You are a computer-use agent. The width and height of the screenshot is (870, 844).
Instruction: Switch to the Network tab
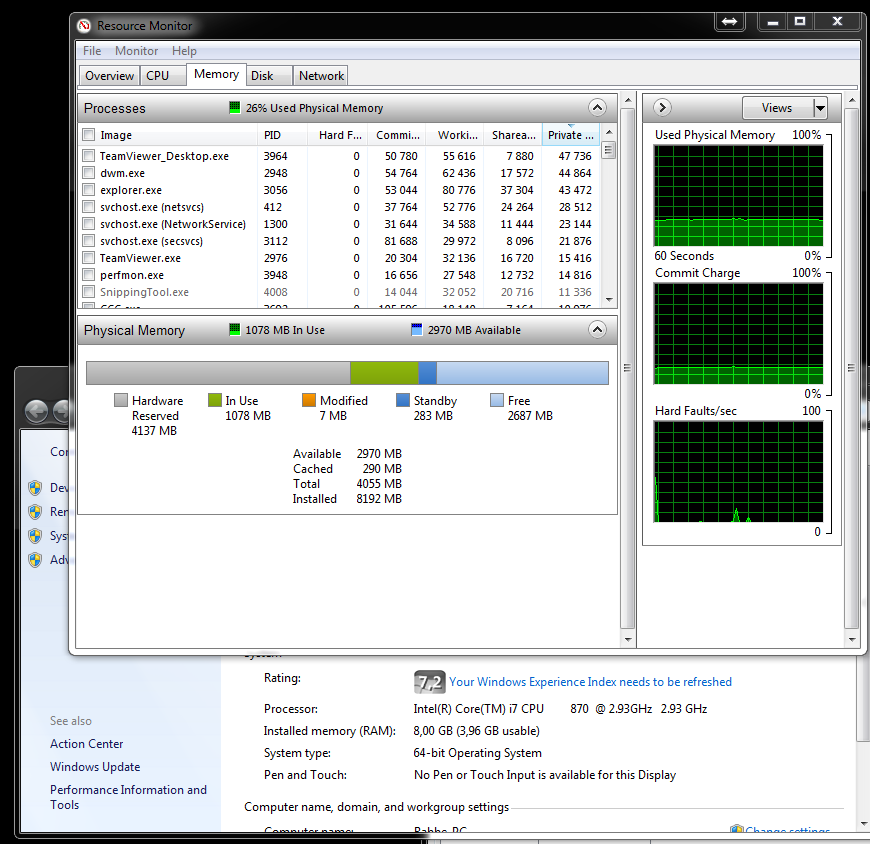pyautogui.click(x=321, y=75)
